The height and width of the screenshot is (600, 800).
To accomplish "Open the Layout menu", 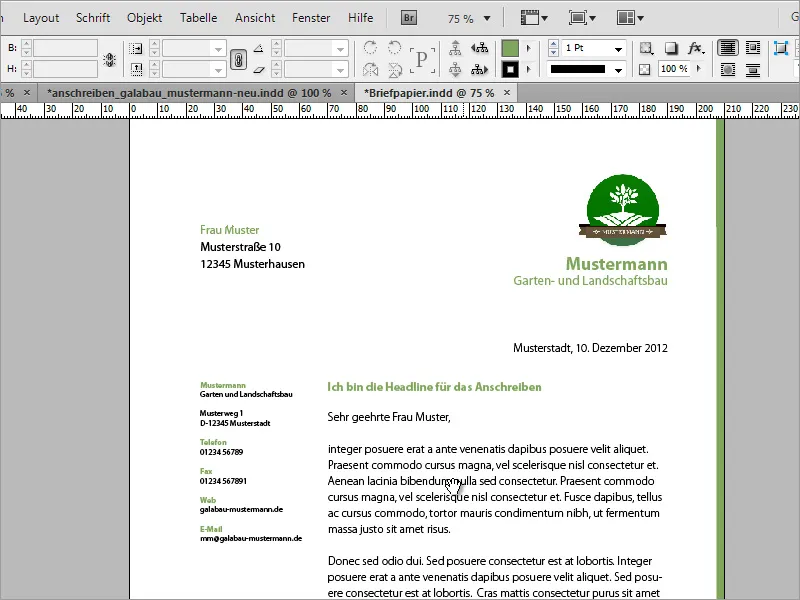I will [x=41, y=18].
